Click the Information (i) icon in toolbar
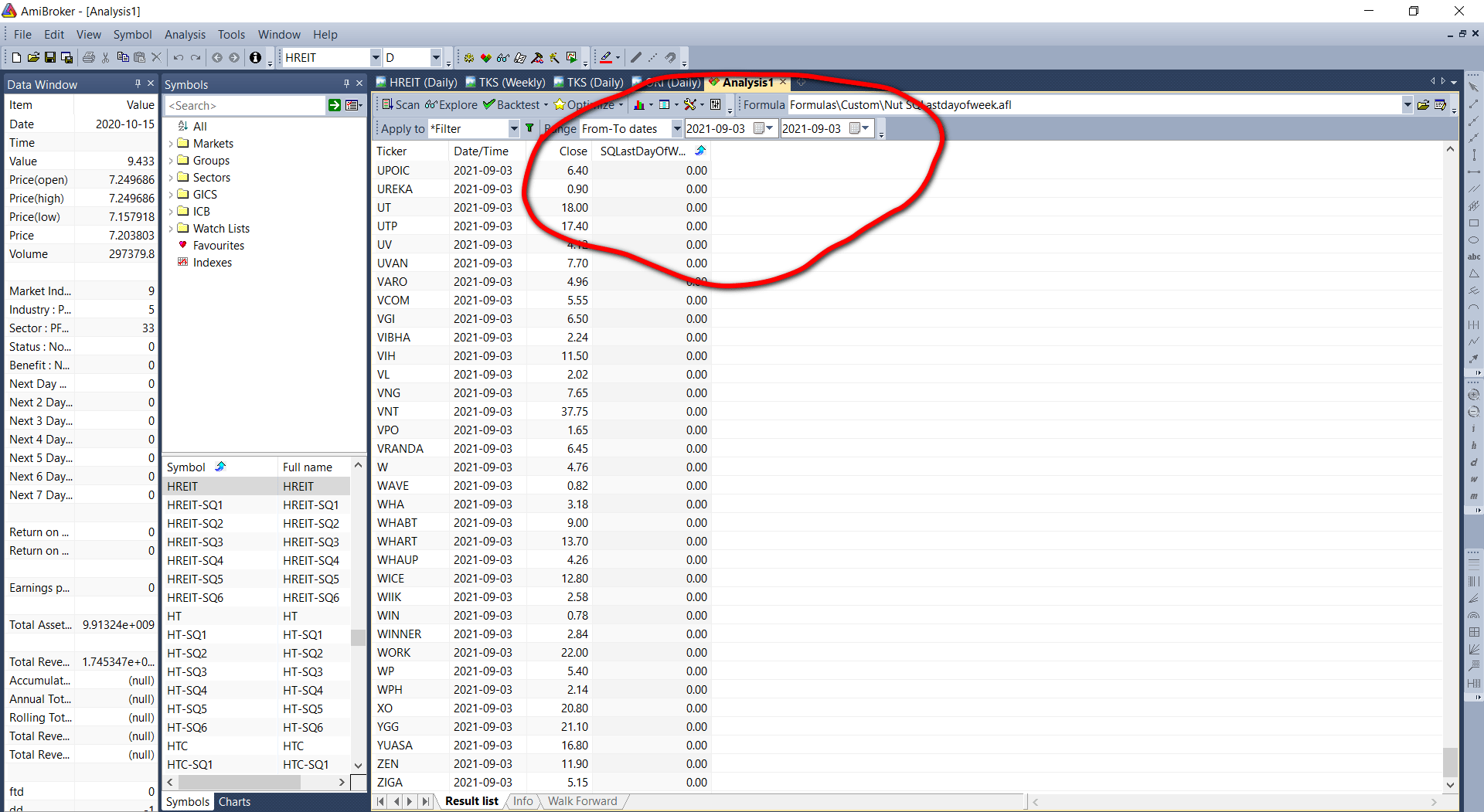This screenshot has width=1484, height=812. click(255, 58)
